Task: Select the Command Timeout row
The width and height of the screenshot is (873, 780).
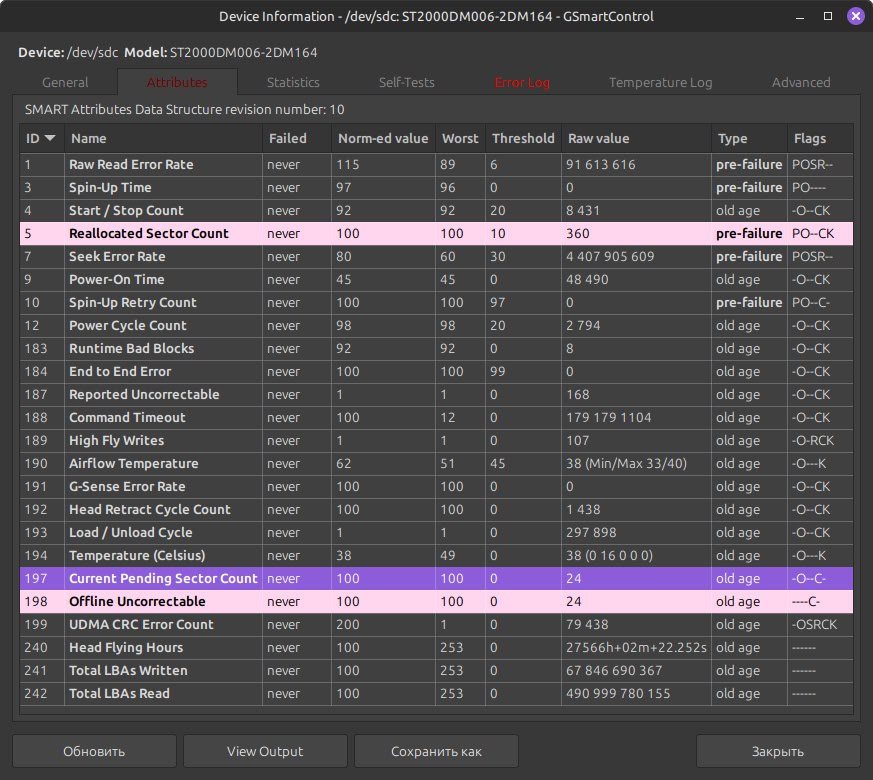Action: (x=436, y=418)
